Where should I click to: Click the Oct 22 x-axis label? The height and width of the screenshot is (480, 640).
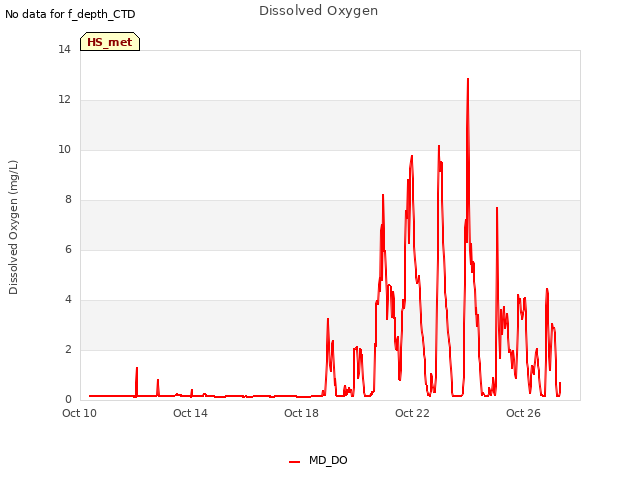click(412, 413)
